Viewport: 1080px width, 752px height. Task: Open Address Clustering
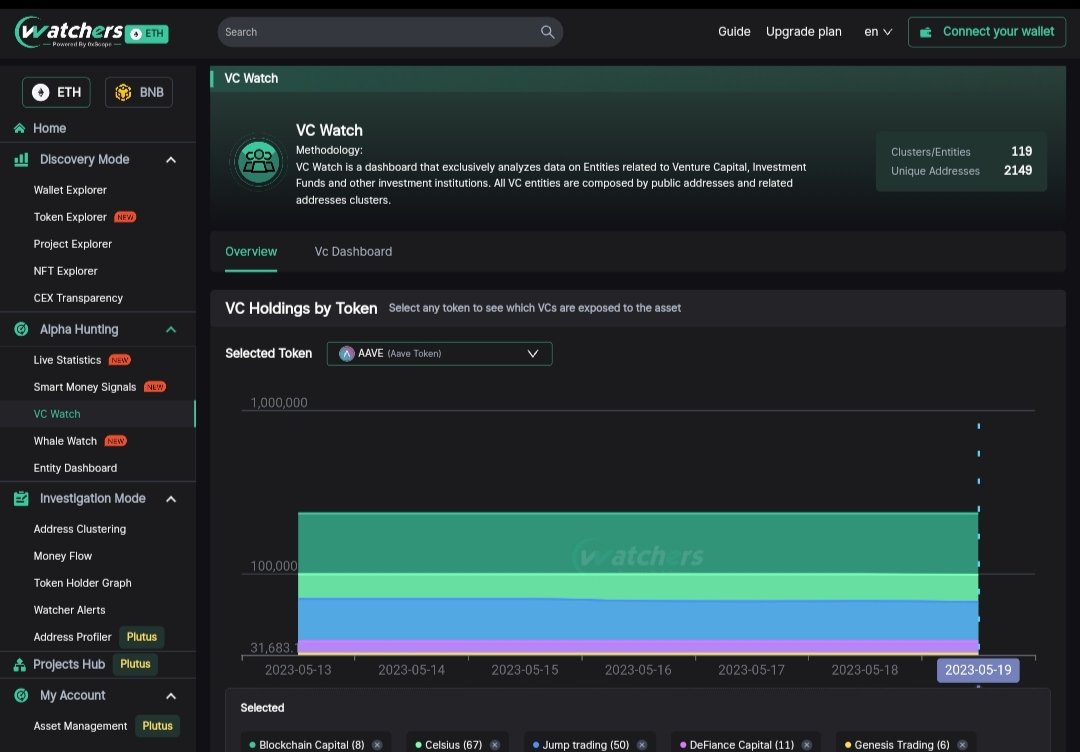80,529
